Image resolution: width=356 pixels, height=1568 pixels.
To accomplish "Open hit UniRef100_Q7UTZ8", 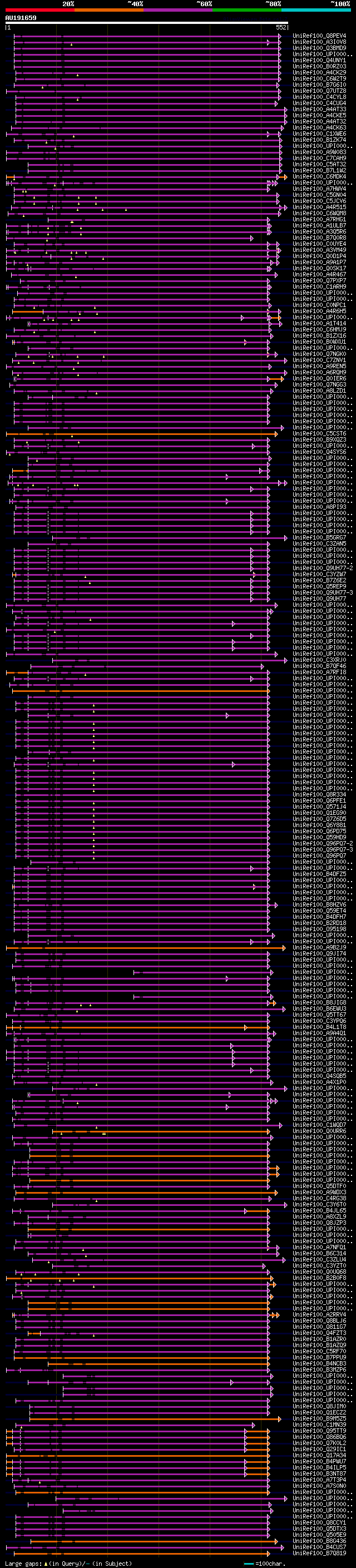I will coord(319,91).
